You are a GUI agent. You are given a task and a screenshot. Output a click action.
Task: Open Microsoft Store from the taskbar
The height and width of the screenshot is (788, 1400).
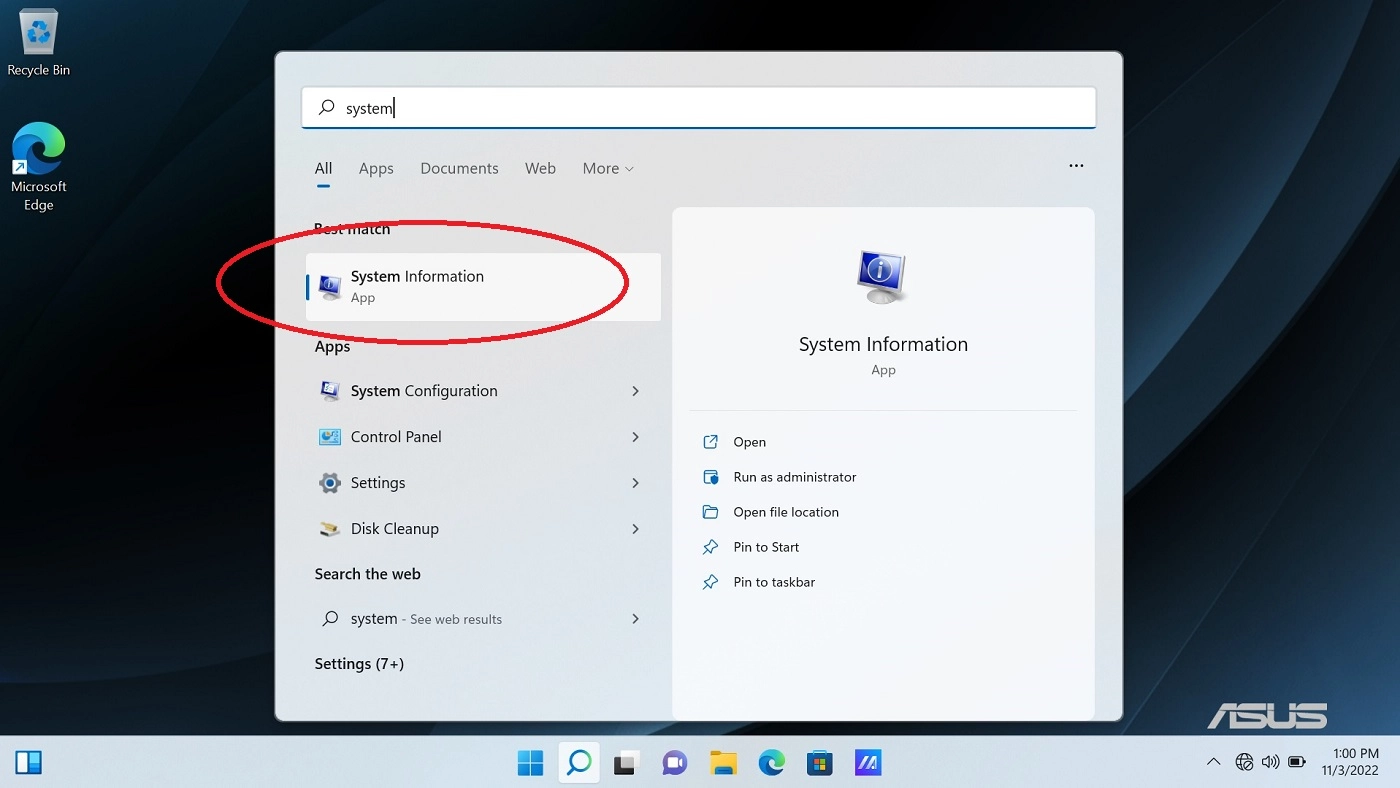[819, 763]
